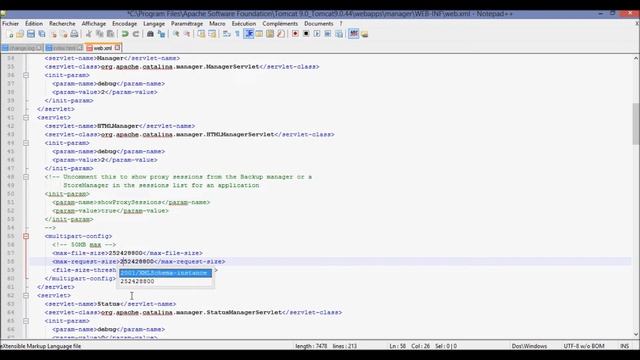The height and width of the screenshot is (360, 640).
Task: Save the recorded macro icon
Action: pos(339,34)
